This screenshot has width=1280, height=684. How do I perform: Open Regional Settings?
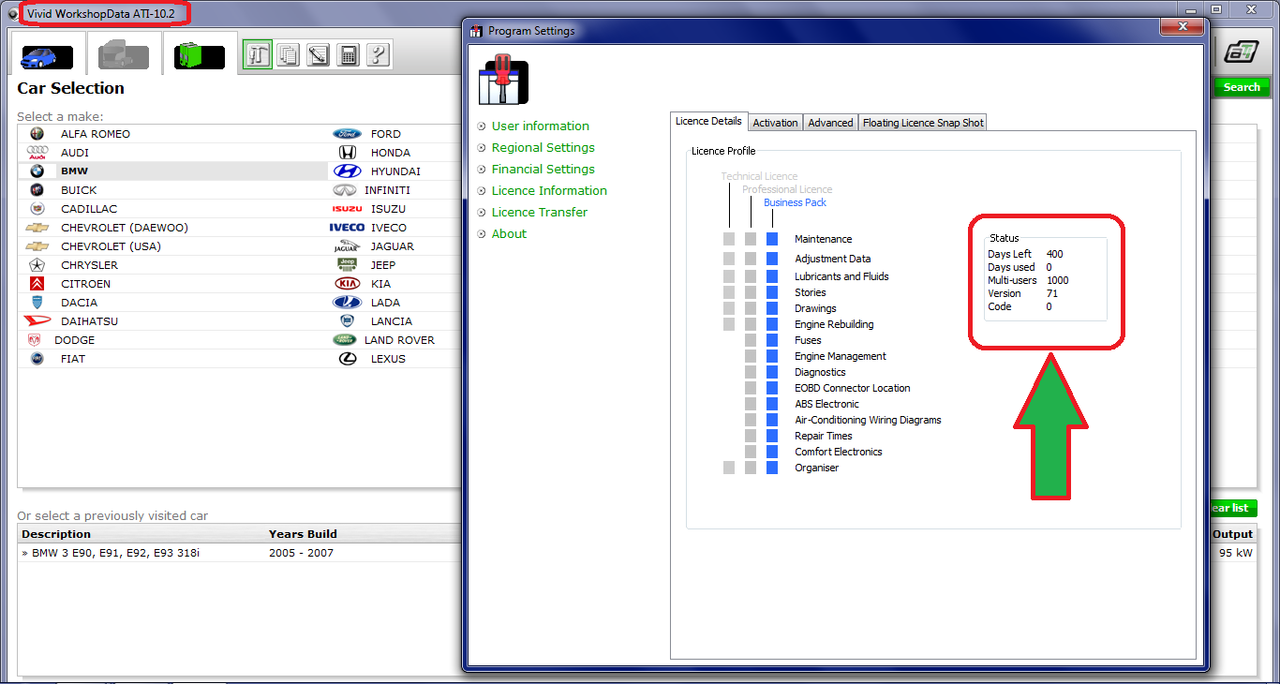(x=543, y=148)
